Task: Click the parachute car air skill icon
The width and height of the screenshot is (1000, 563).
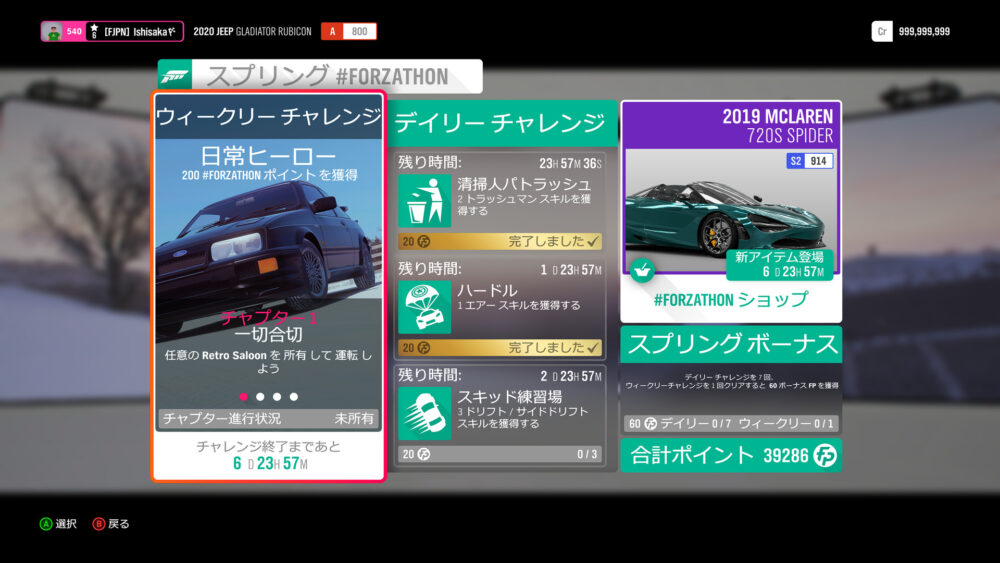Action: (424, 307)
